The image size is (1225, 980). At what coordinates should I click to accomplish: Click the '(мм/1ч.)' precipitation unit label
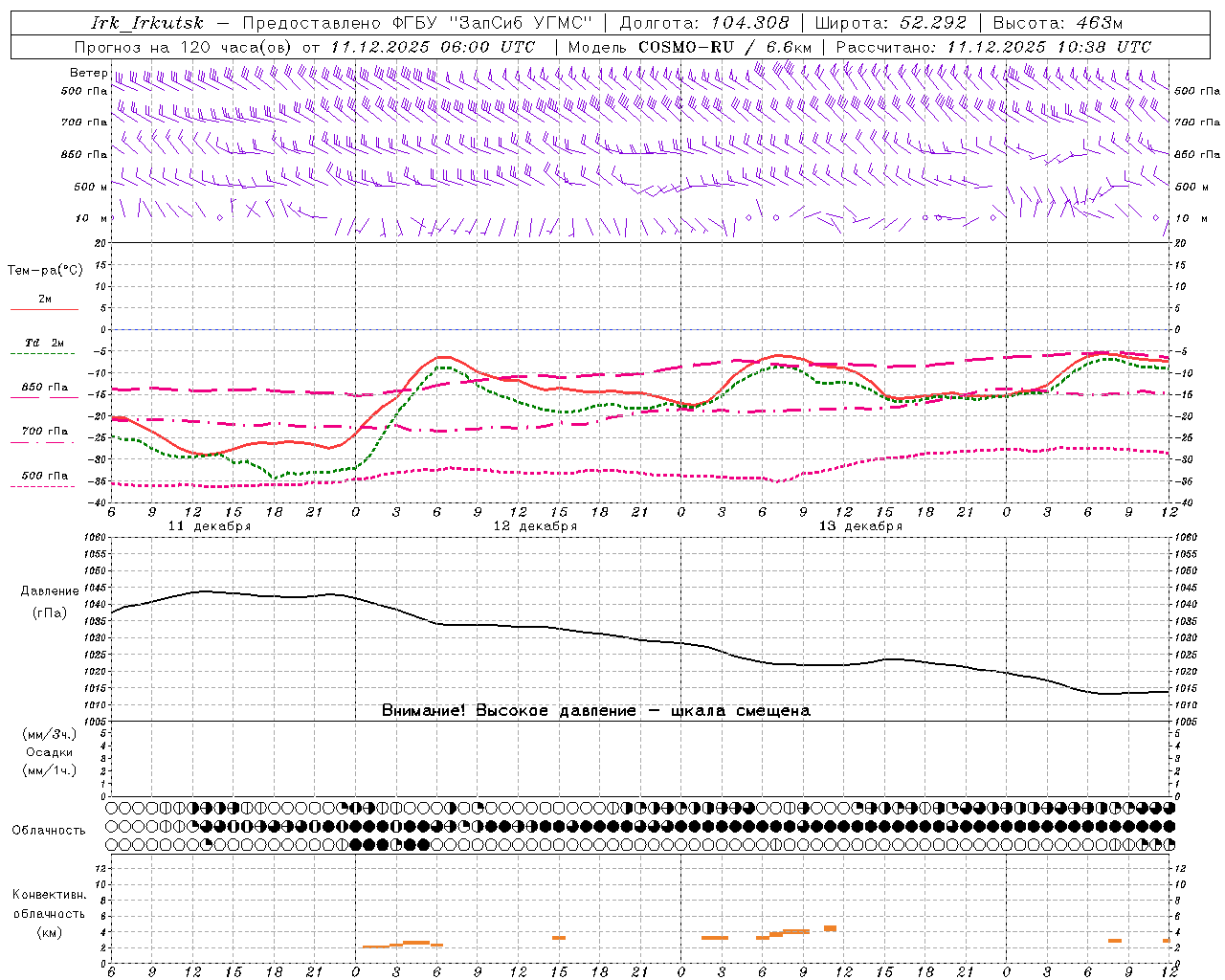[x=50, y=770]
